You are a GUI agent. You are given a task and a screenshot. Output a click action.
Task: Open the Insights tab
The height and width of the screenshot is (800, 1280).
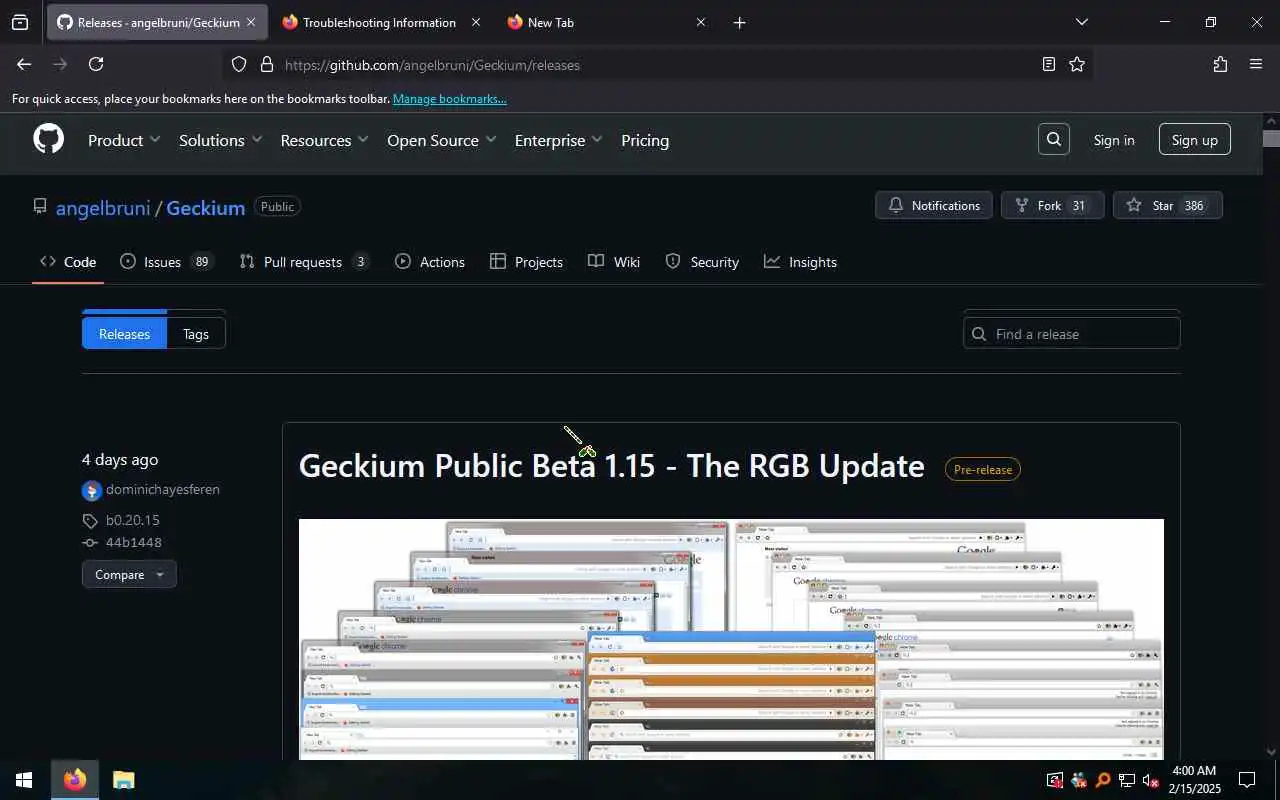[800, 262]
